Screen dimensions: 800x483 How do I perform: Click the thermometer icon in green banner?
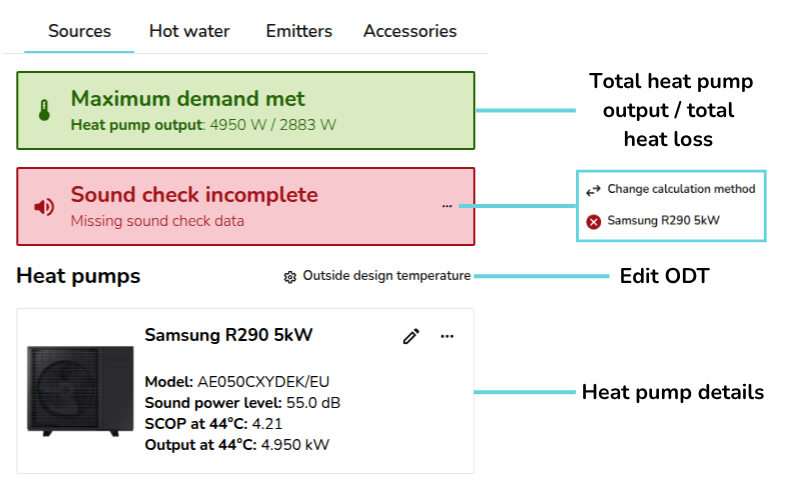pos(43,110)
